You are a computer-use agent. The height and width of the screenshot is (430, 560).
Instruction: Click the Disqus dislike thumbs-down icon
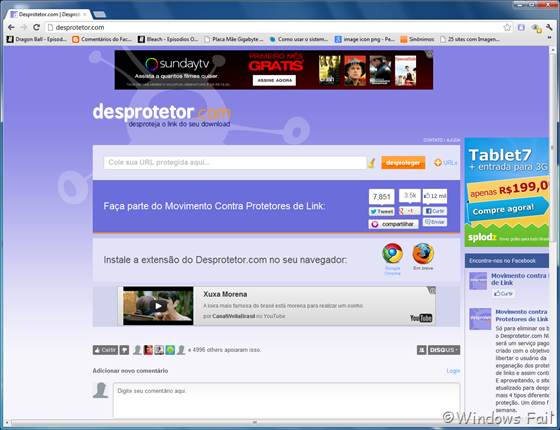pyautogui.click(x=124, y=350)
